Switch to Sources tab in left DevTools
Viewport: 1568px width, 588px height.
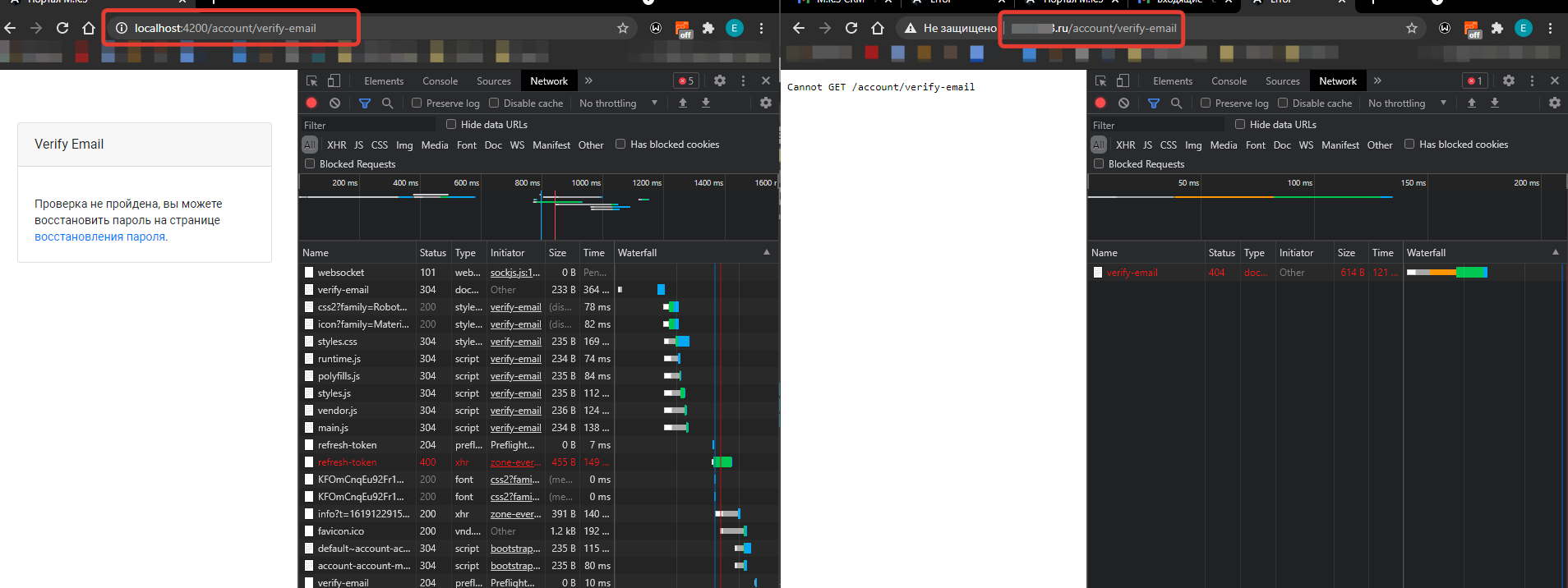coord(494,80)
